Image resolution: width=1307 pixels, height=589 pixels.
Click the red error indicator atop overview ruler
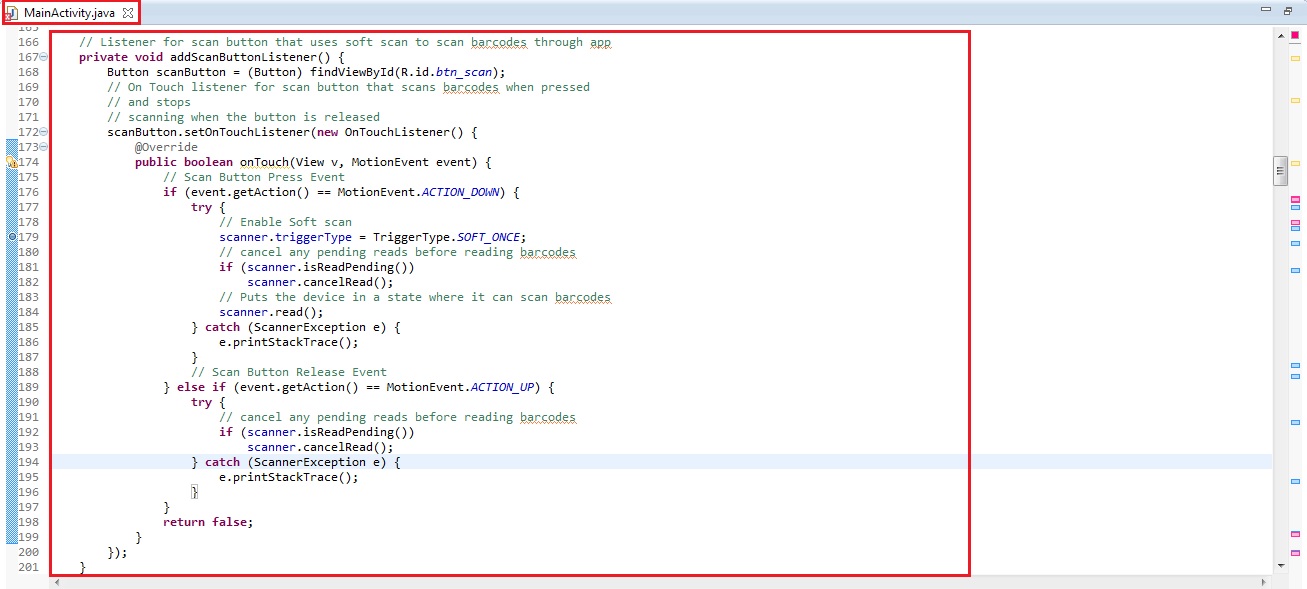pyautogui.click(x=1295, y=35)
